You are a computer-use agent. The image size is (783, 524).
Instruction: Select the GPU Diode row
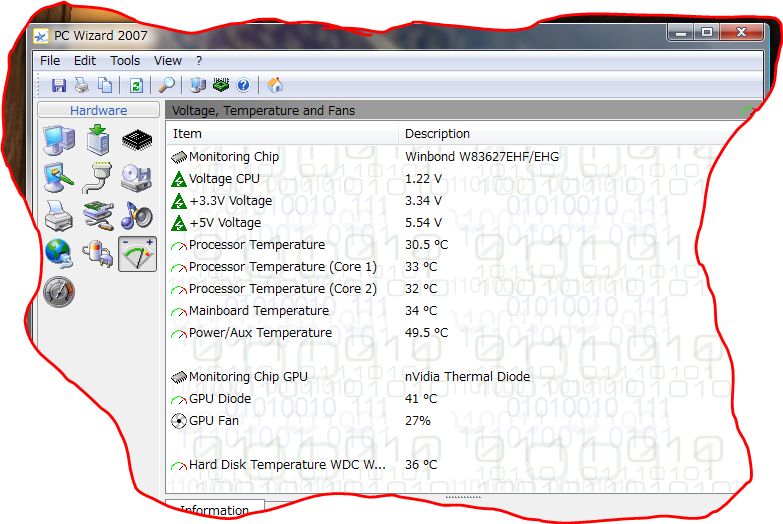coord(449,398)
